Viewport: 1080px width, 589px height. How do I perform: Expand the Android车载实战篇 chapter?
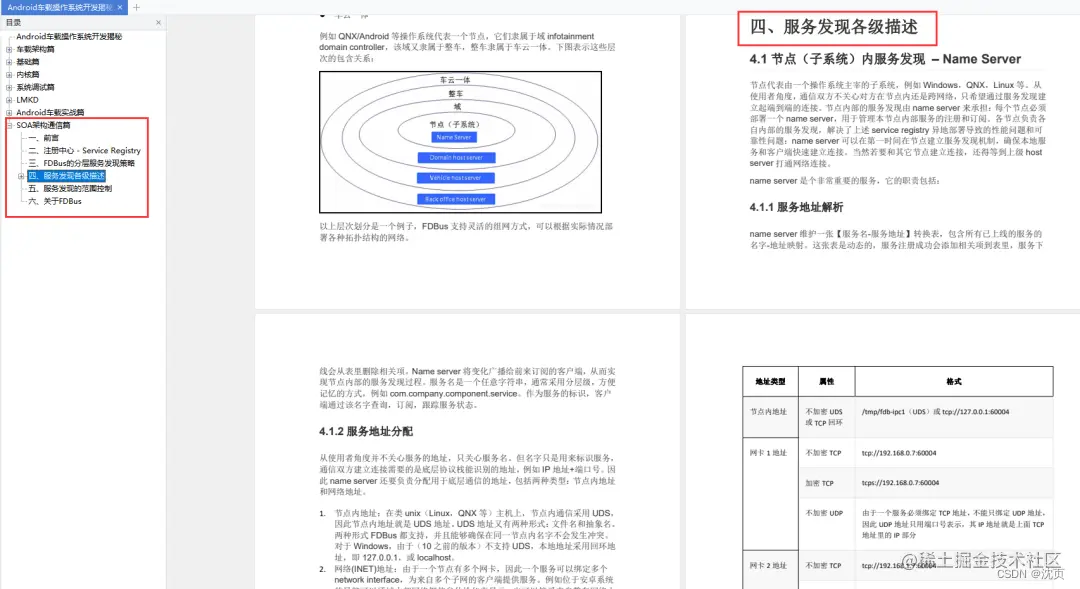click(x=7, y=112)
